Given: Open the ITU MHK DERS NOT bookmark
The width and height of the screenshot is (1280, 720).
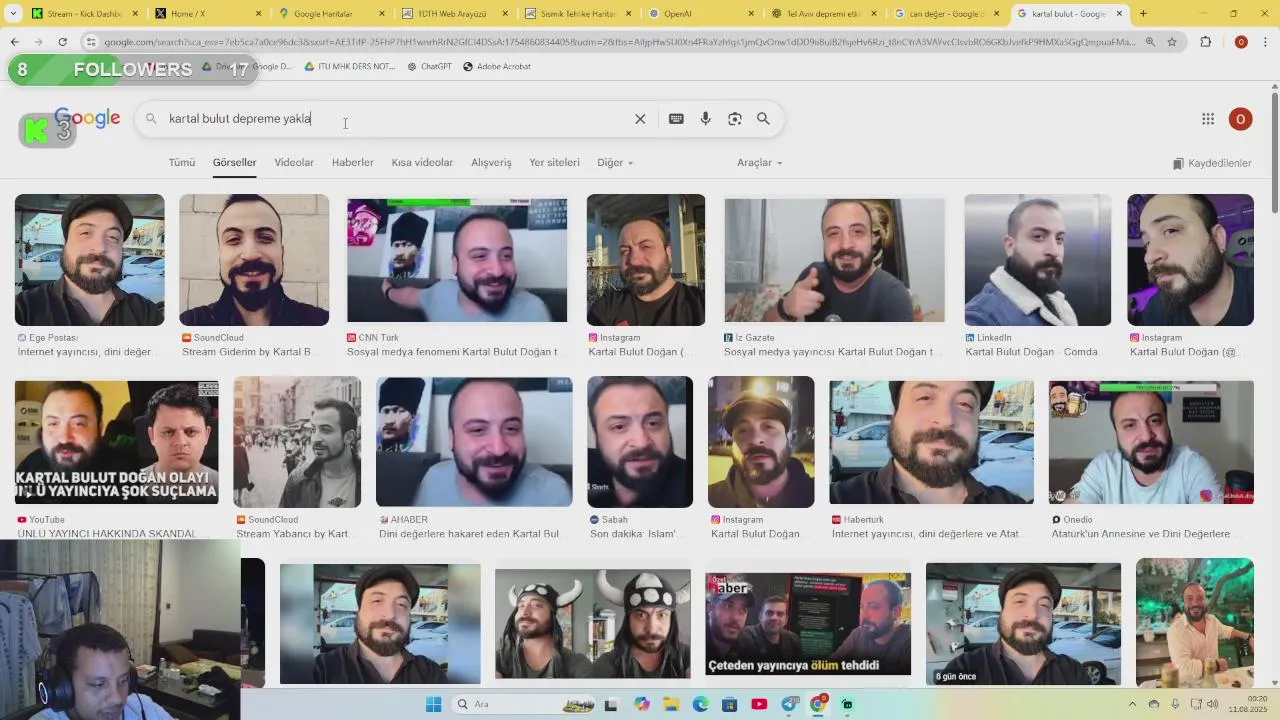Looking at the screenshot, I should coord(349,66).
